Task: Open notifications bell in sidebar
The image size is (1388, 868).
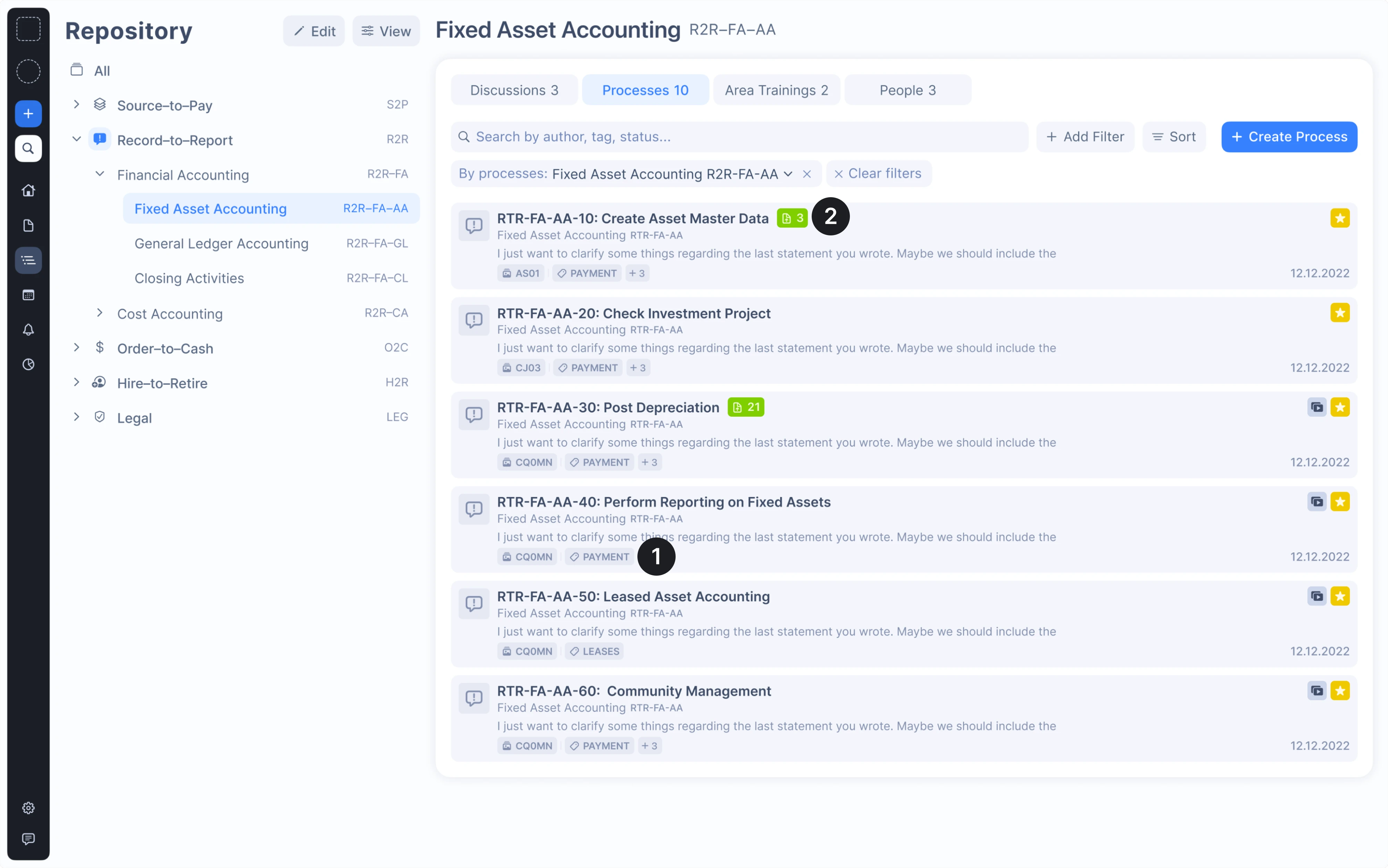Action: pos(28,330)
